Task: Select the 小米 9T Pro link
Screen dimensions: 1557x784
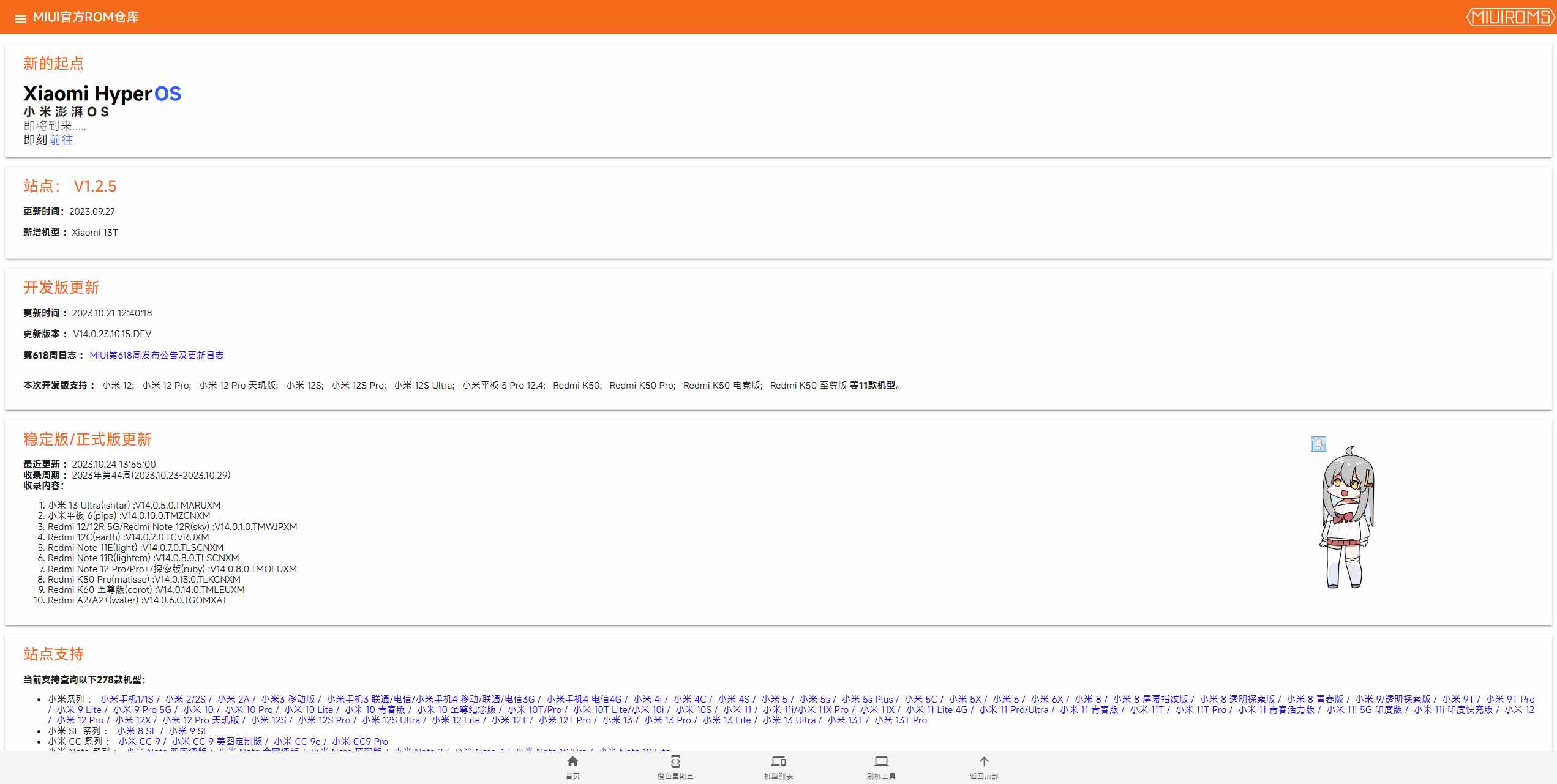Action: pyautogui.click(x=1510, y=700)
